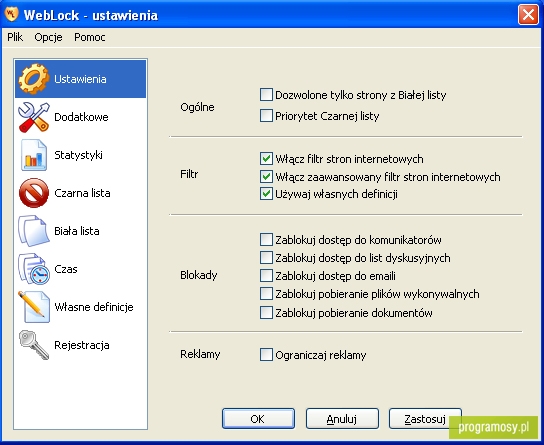
Task: Enable Zablokuj dostęp do list dyskusyjnych
Action: point(266,258)
